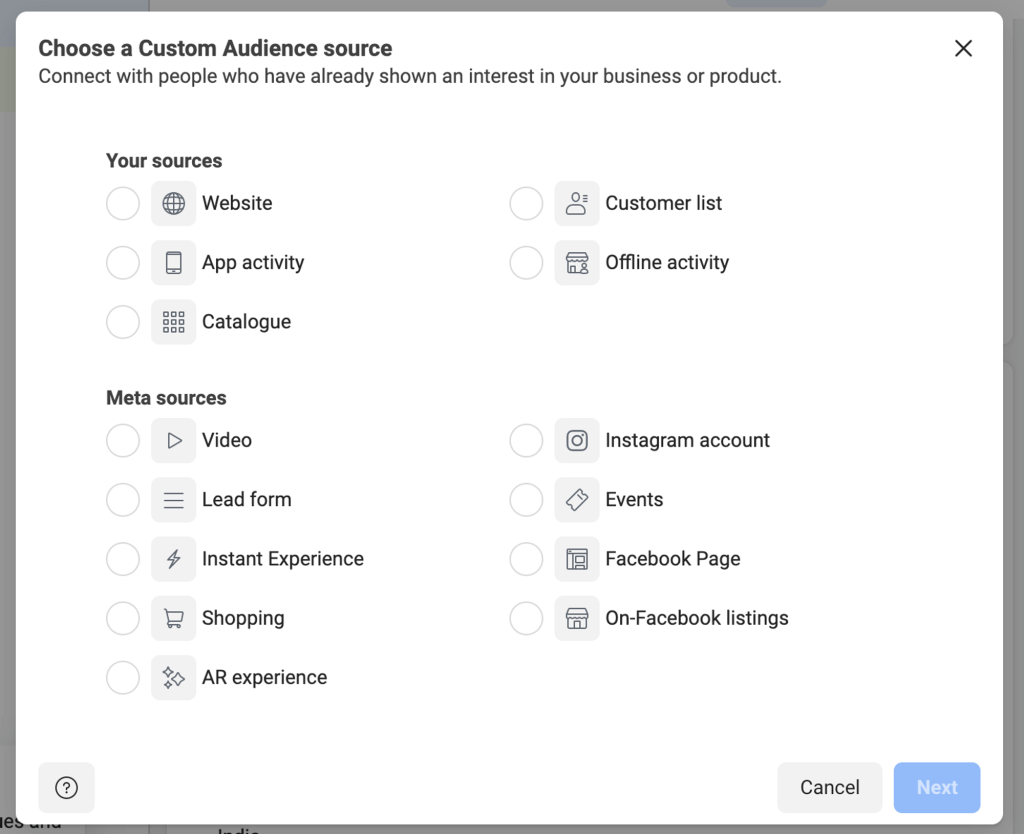
Task: Click the Instant Experience lightning icon
Action: point(173,559)
